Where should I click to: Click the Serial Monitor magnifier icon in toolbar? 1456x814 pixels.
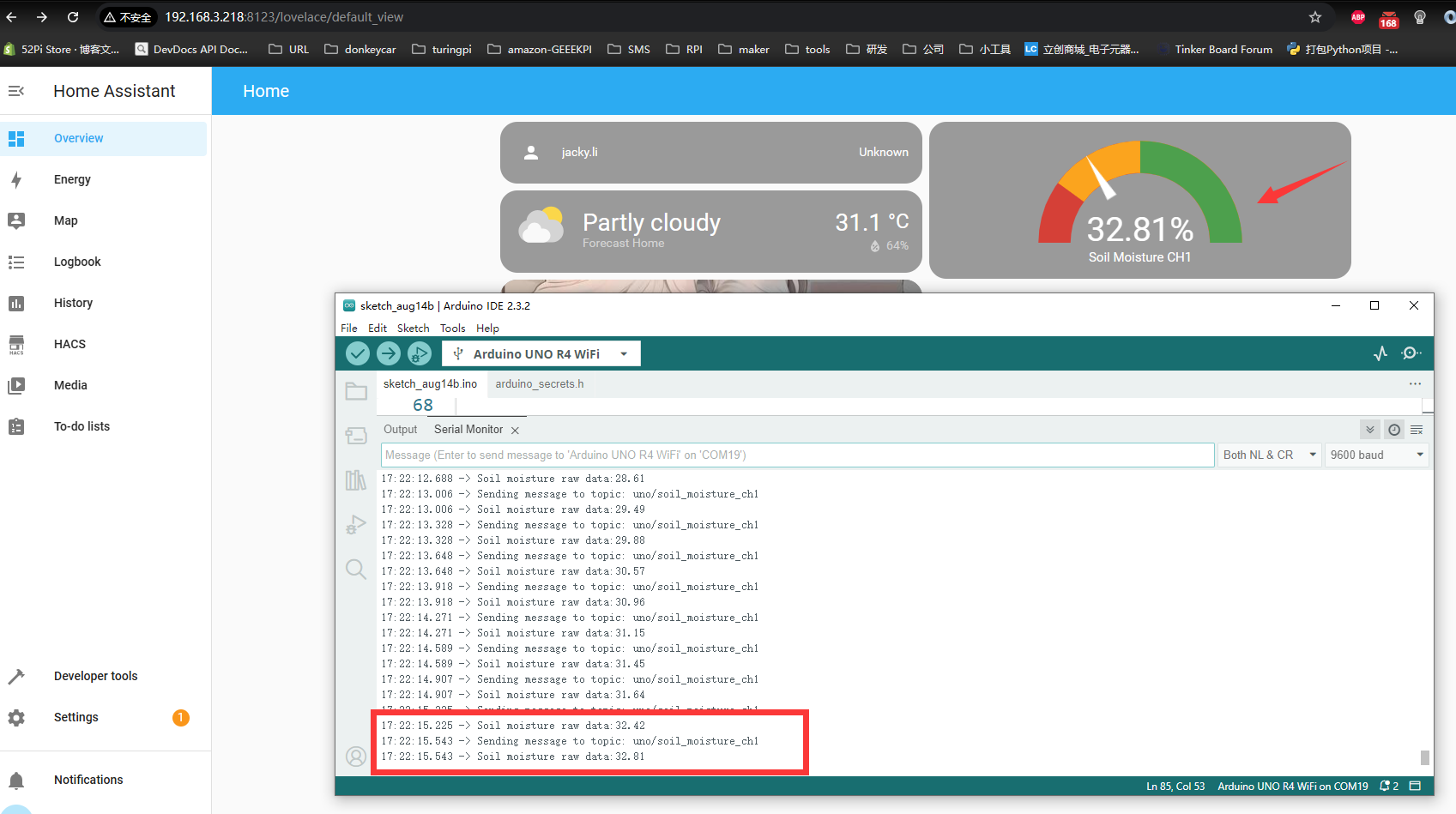tap(1411, 353)
